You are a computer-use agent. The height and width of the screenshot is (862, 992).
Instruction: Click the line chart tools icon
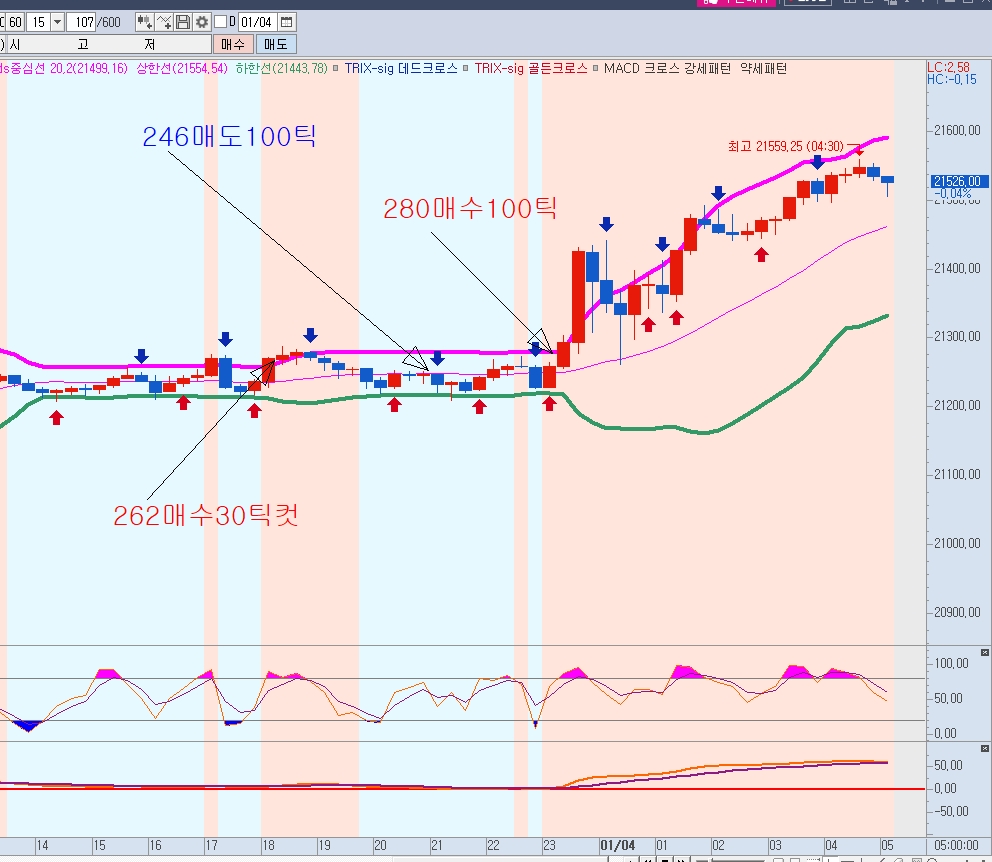pyautogui.click(x=165, y=22)
